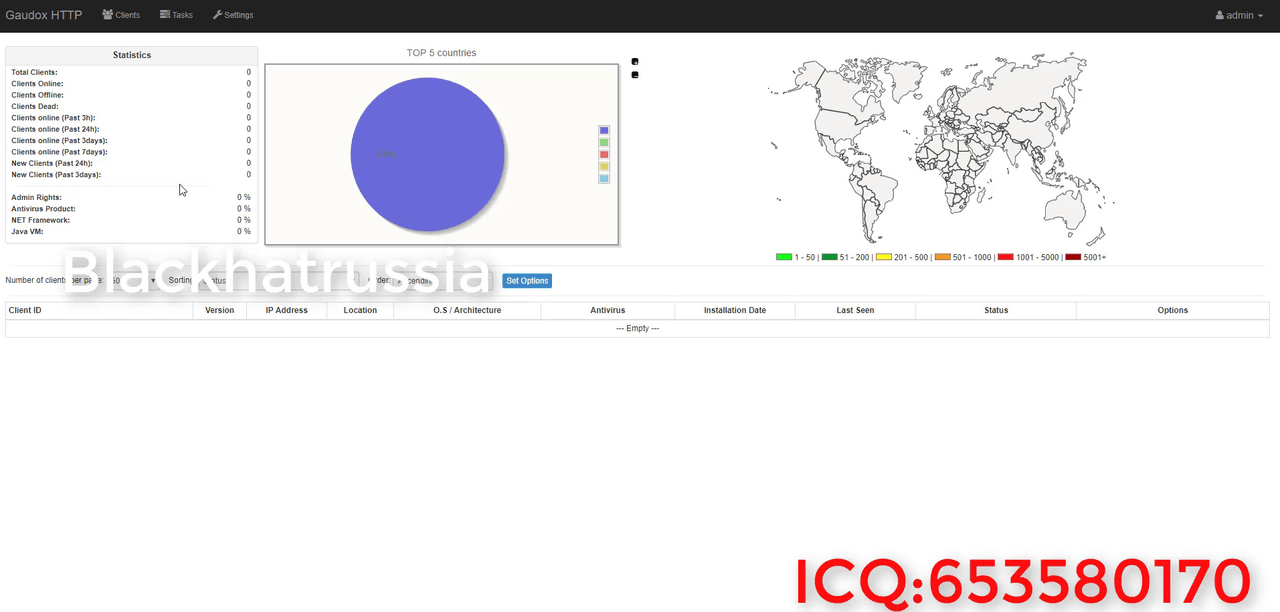Open the Tasks menu
Screen dimensions: 1280x612
click(x=176, y=14)
